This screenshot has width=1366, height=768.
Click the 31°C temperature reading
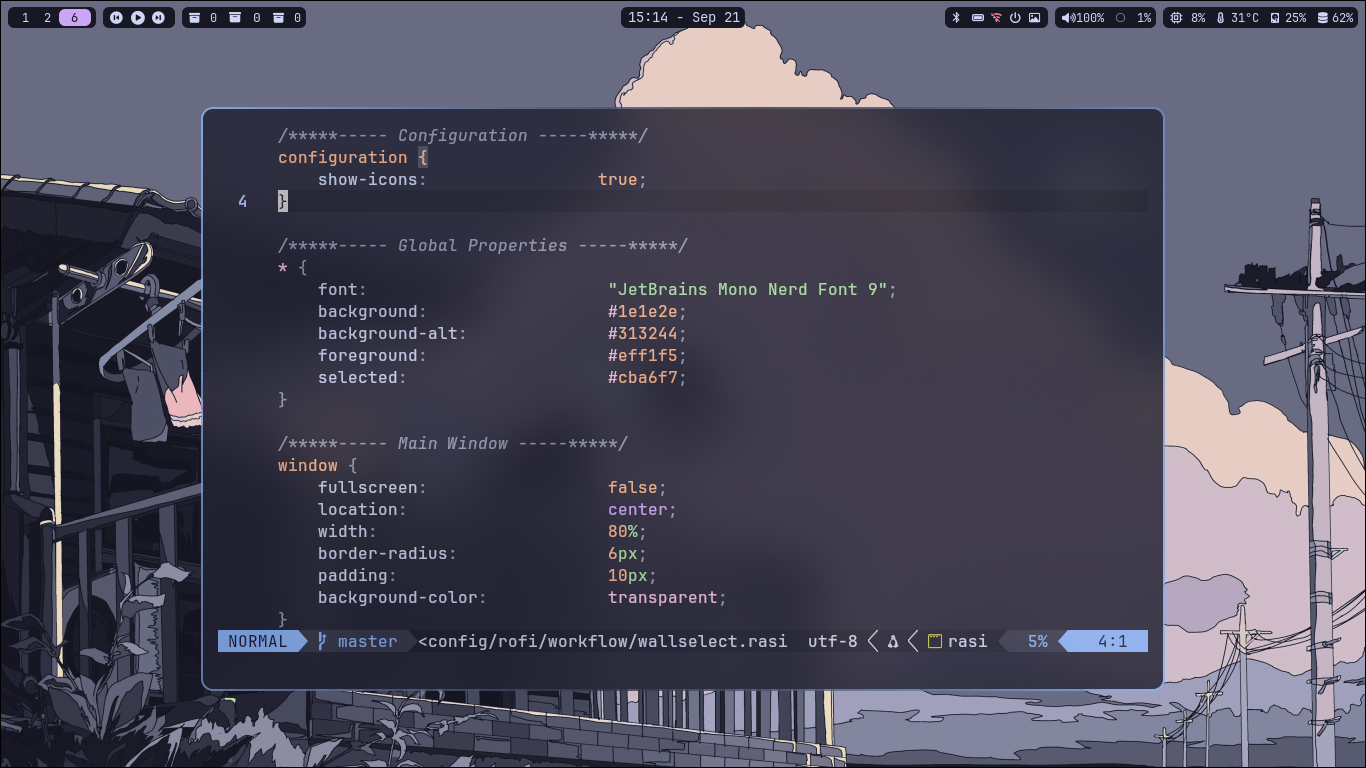coord(1245,18)
